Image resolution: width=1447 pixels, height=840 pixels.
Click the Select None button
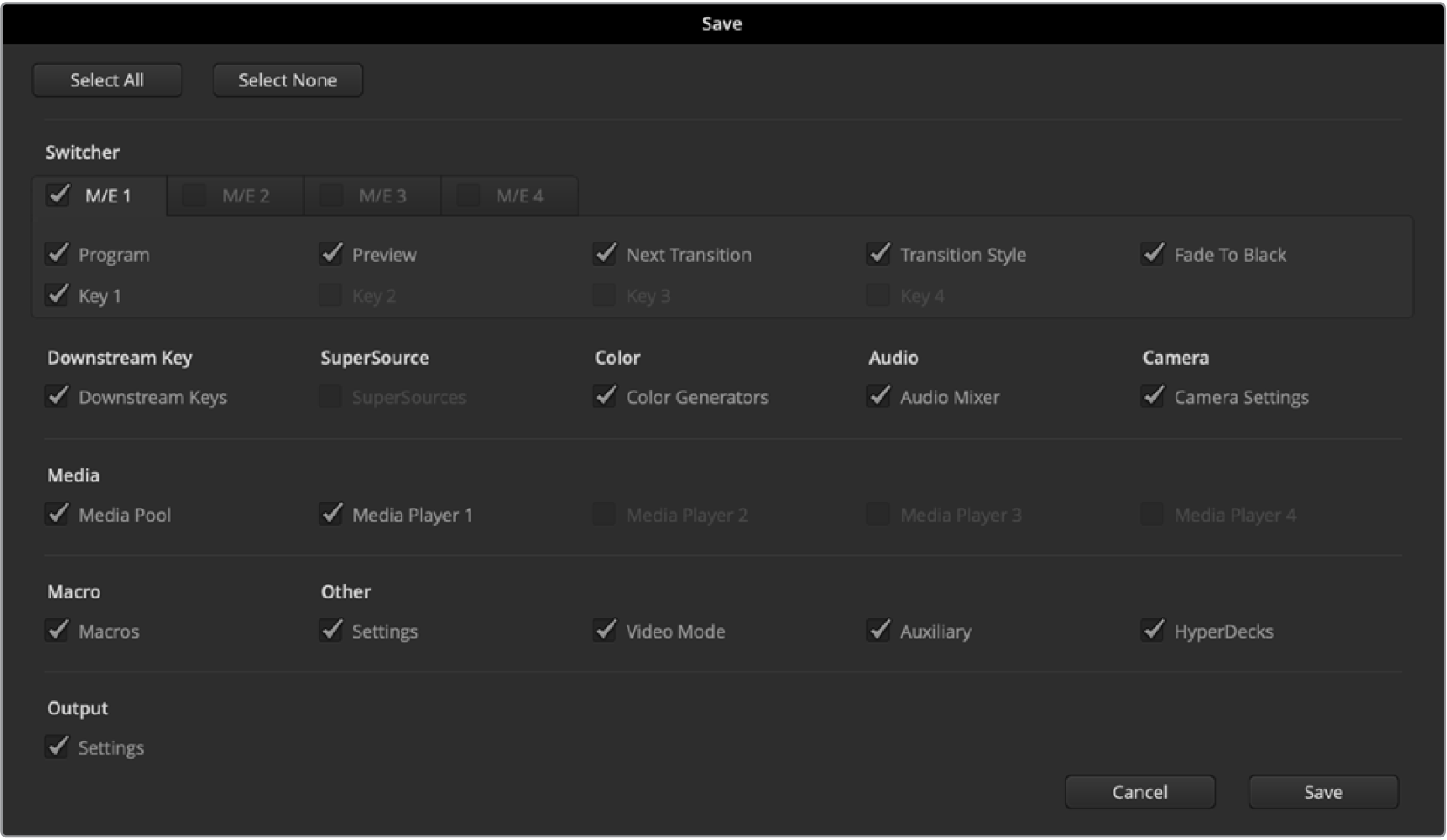(x=287, y=80)
